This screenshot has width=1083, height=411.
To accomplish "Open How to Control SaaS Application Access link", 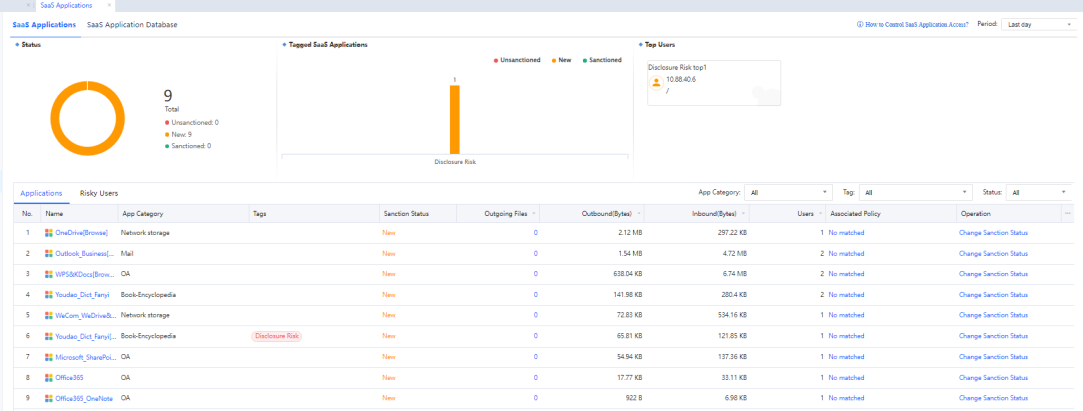I will click(918, 24).
